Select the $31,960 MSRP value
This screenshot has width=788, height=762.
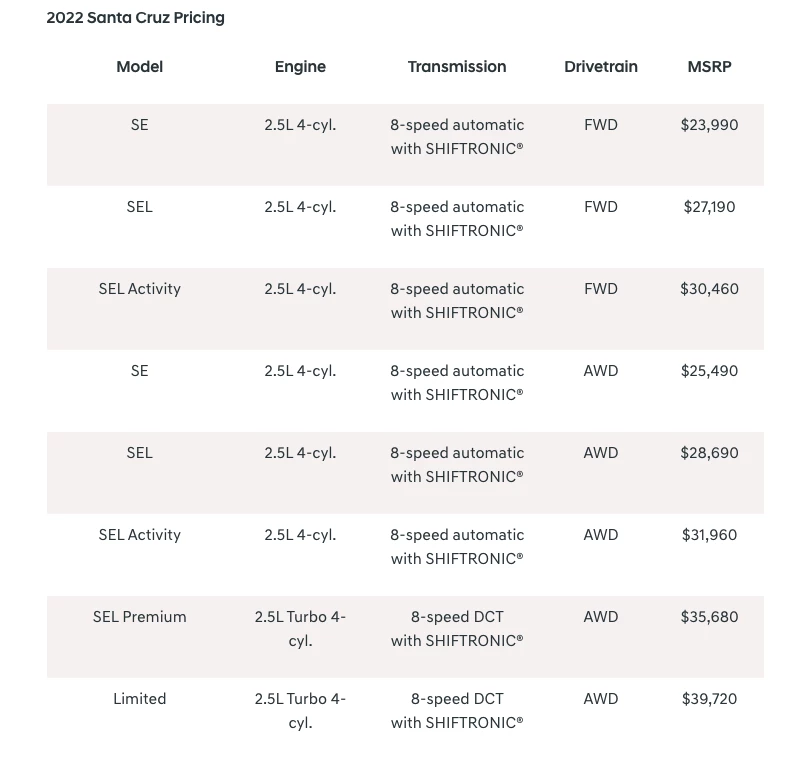pos(709,535)
